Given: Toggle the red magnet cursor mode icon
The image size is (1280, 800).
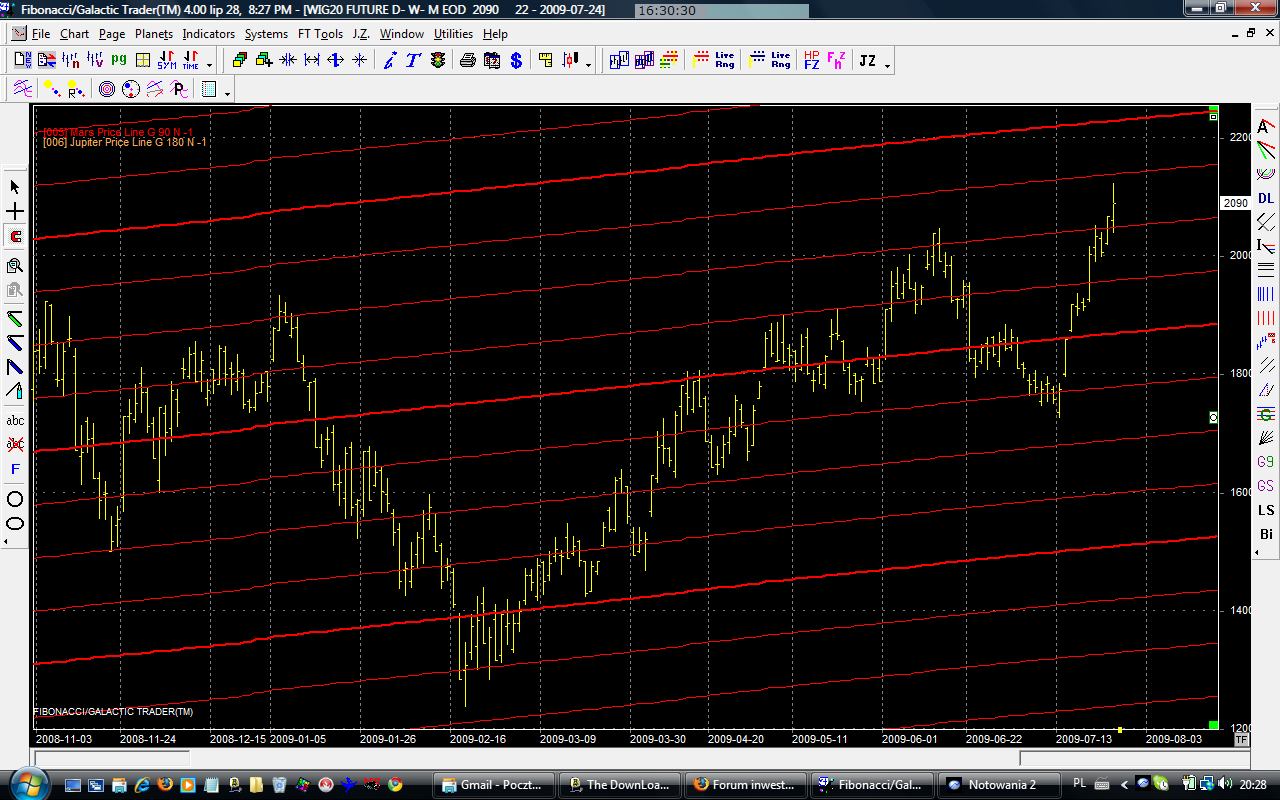Looking at the screenshot, I should (15, 237).
